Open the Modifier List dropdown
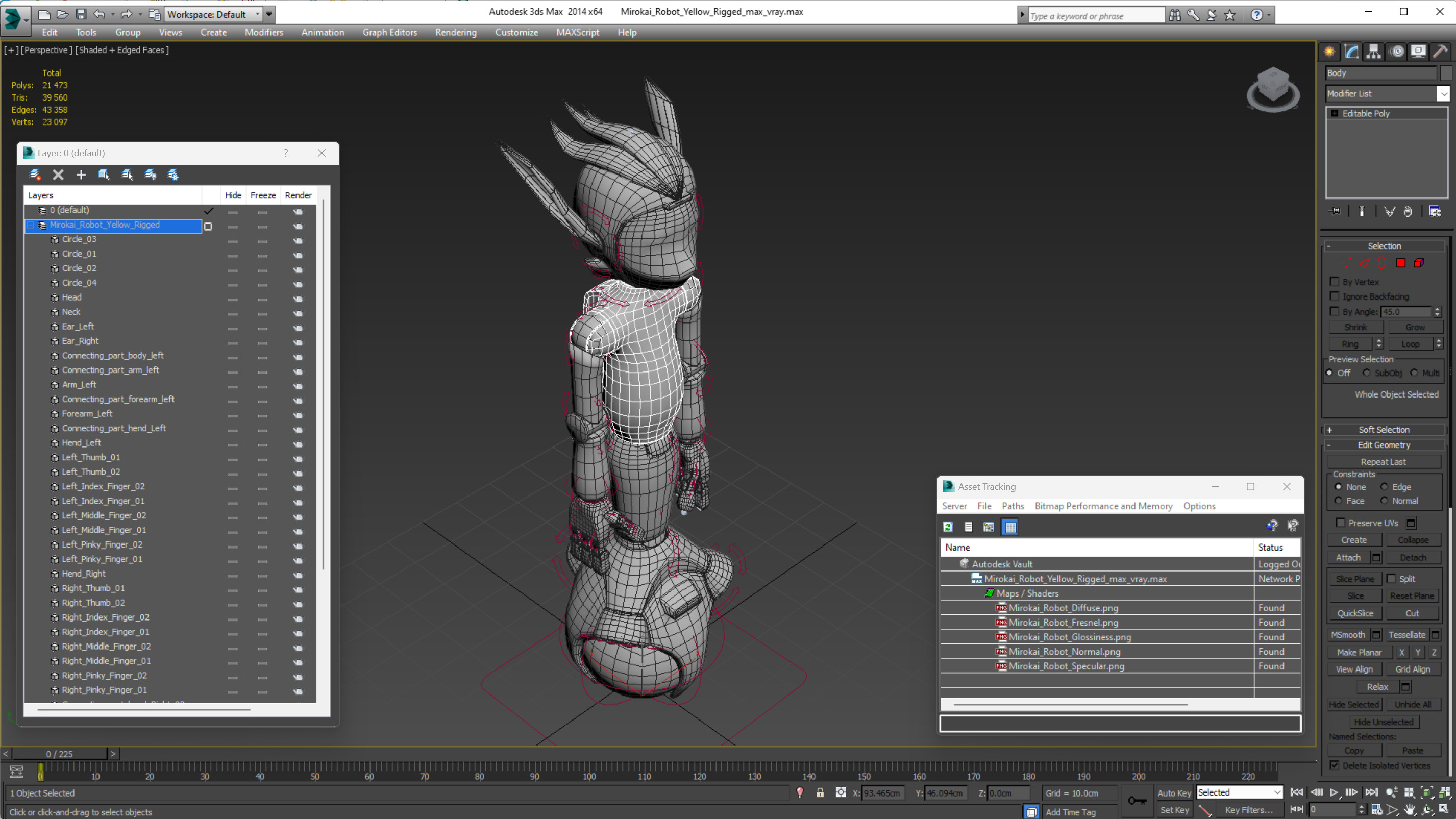This screenshot has height=819, width=1456. tap(1444, 93)
